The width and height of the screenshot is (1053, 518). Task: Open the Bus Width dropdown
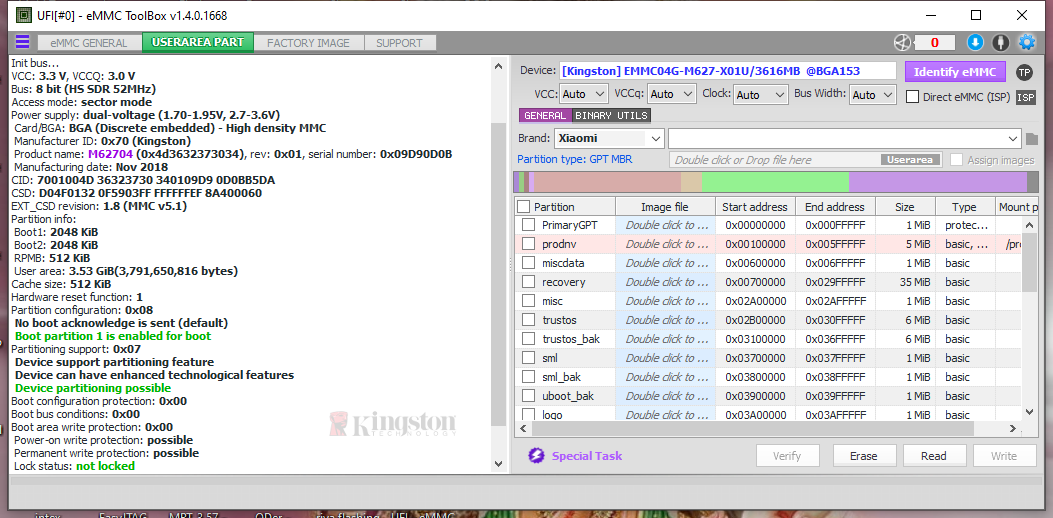point(873,95)
